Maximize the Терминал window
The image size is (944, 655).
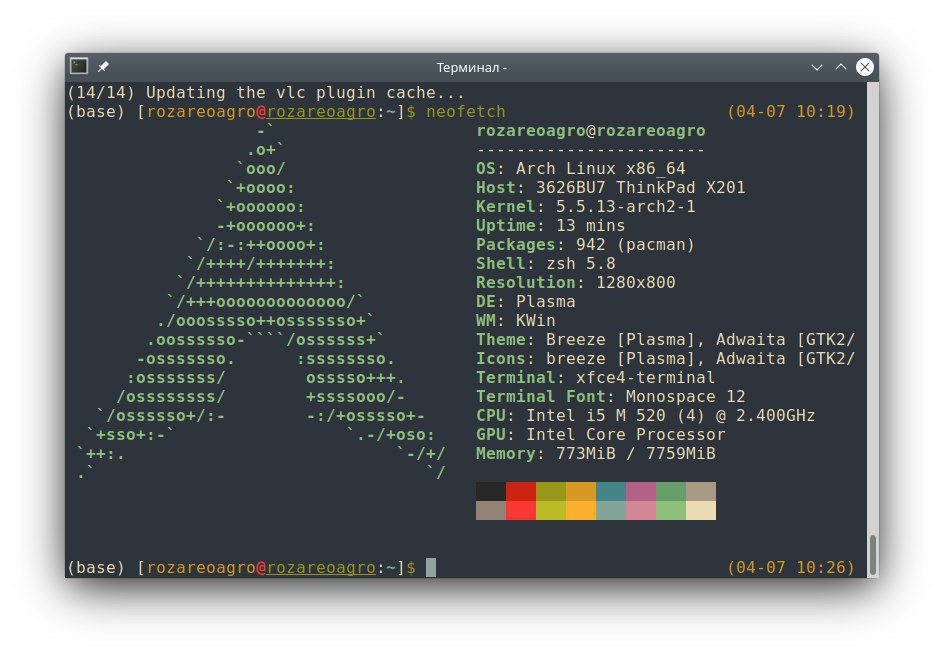tap(841, 67)
